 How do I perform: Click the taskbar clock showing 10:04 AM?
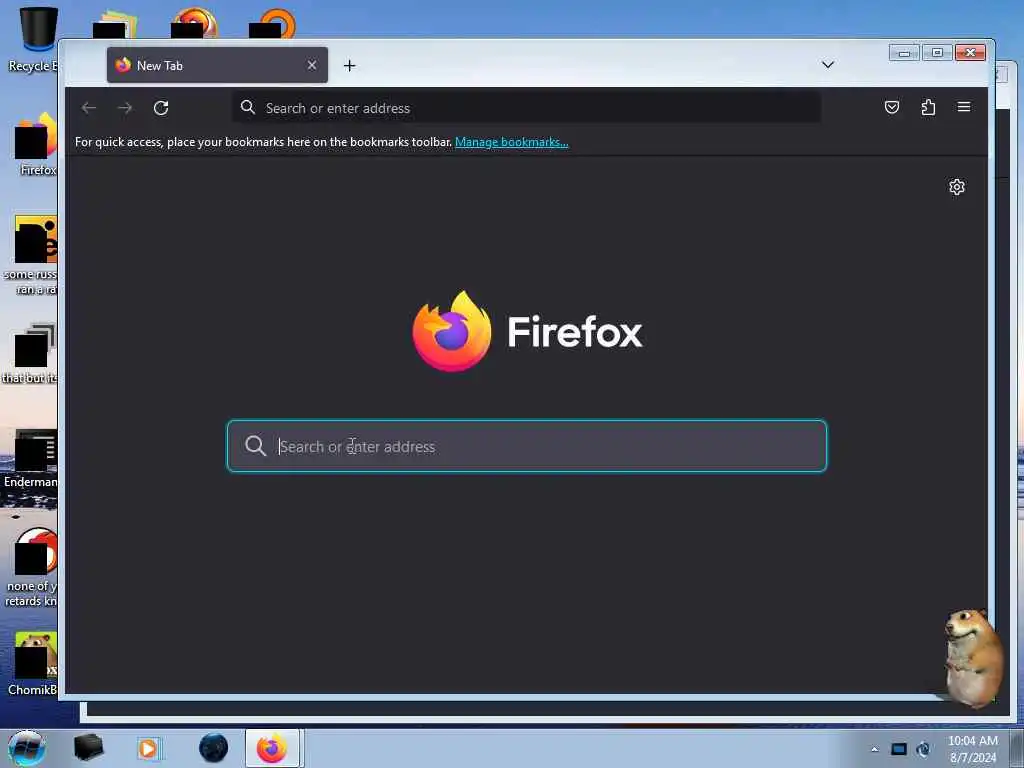pos(972,749)
